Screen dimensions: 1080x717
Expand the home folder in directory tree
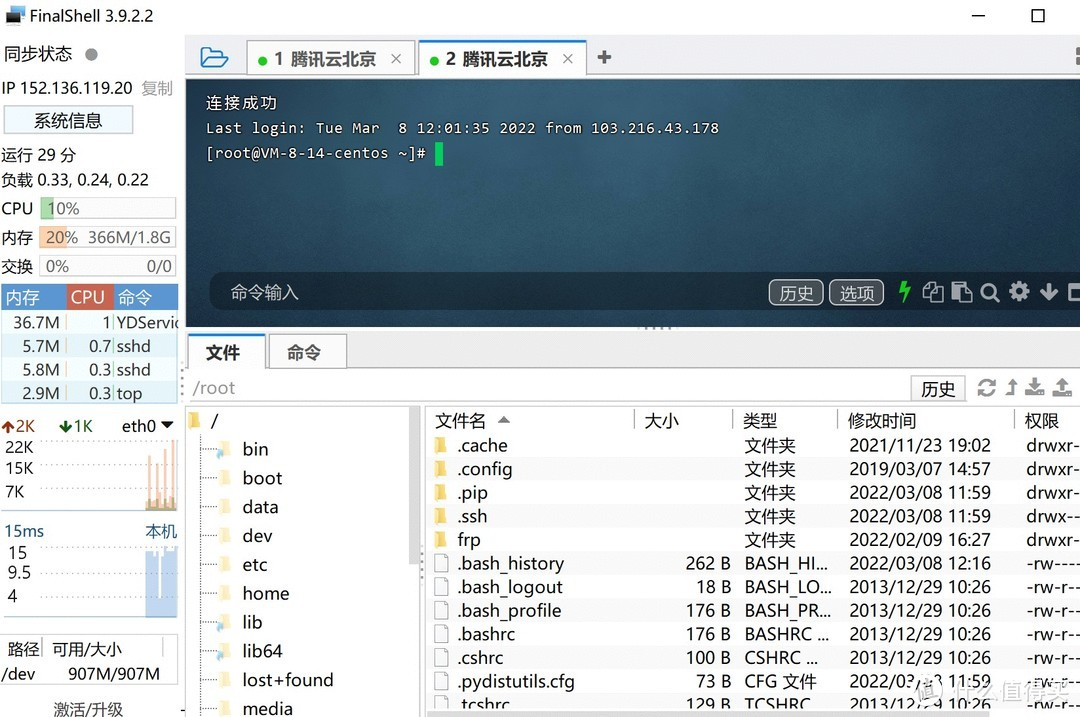(265, 593)
